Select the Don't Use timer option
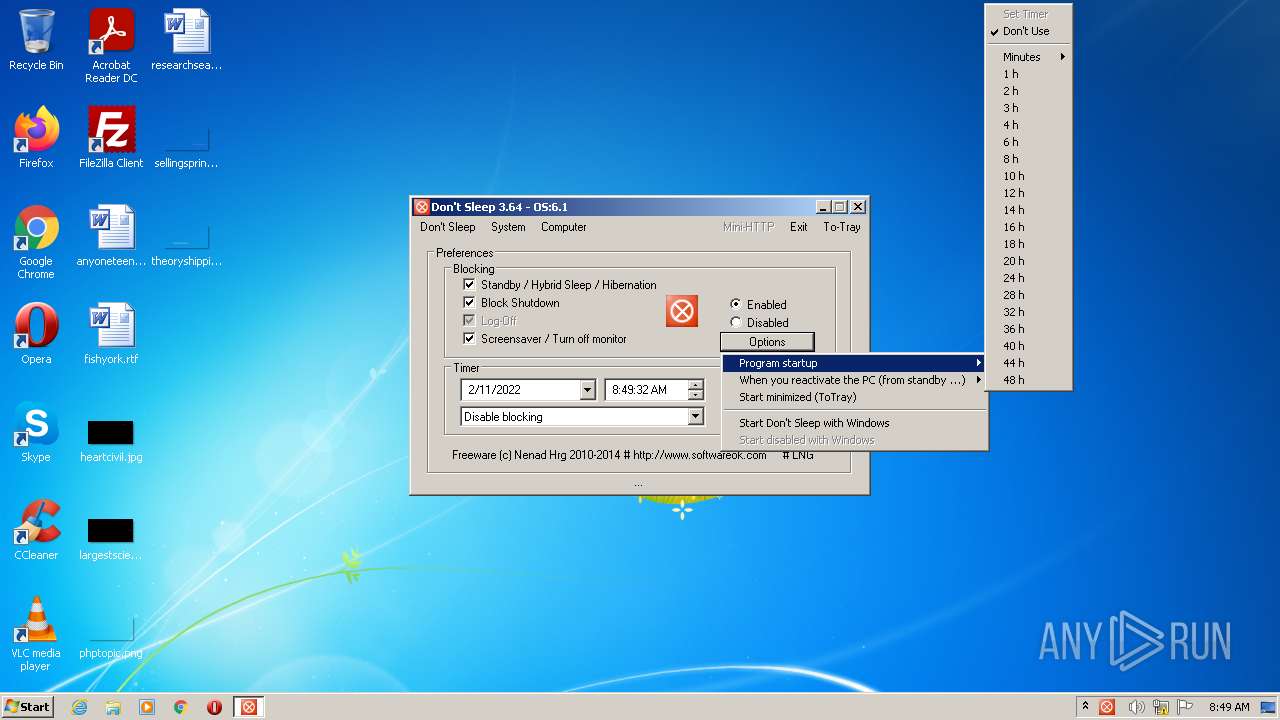This screenshot has height=720, width=1280. click(x=1028, y=31)
